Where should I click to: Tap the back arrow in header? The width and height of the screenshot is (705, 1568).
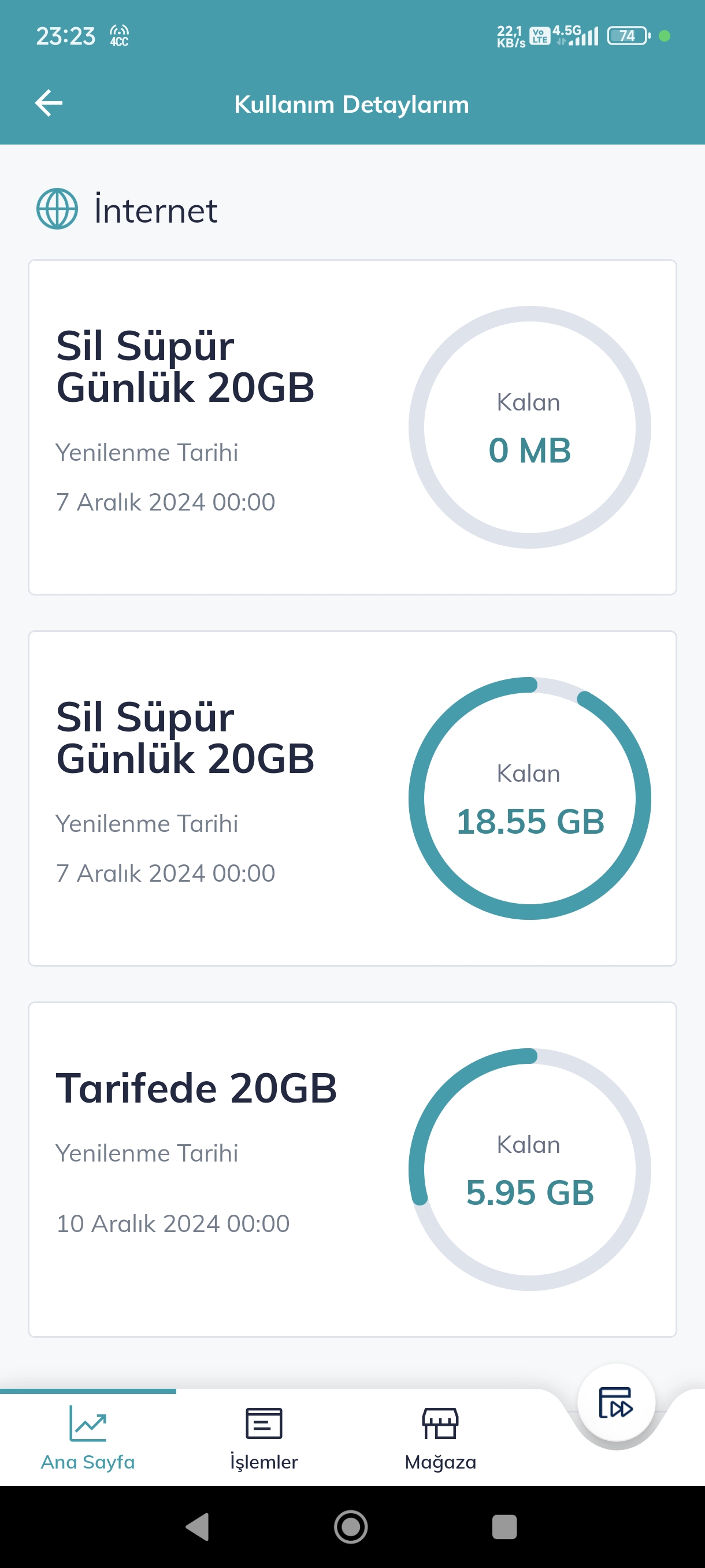49,103
